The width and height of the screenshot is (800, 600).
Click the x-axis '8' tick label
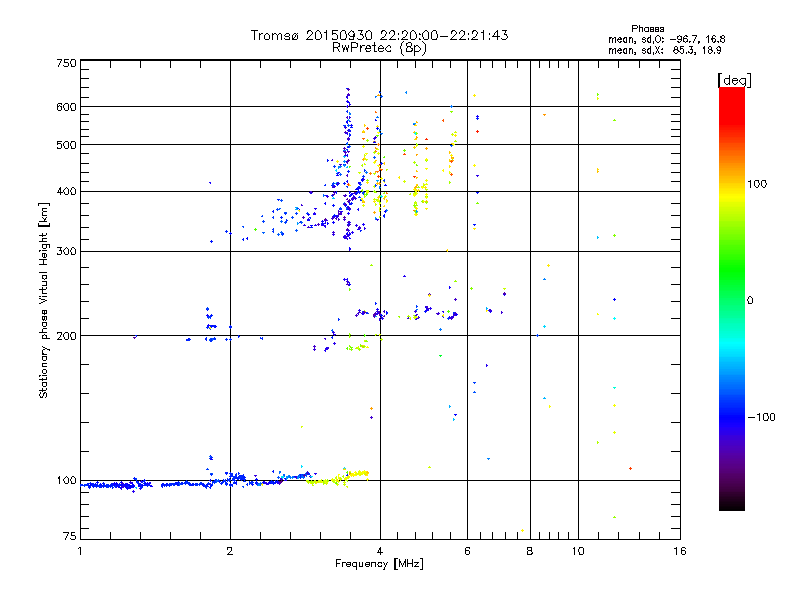pos(530,551)
